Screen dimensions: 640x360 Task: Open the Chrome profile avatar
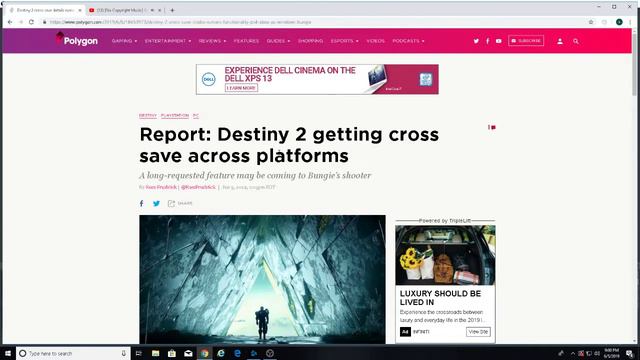pos(619,22)
